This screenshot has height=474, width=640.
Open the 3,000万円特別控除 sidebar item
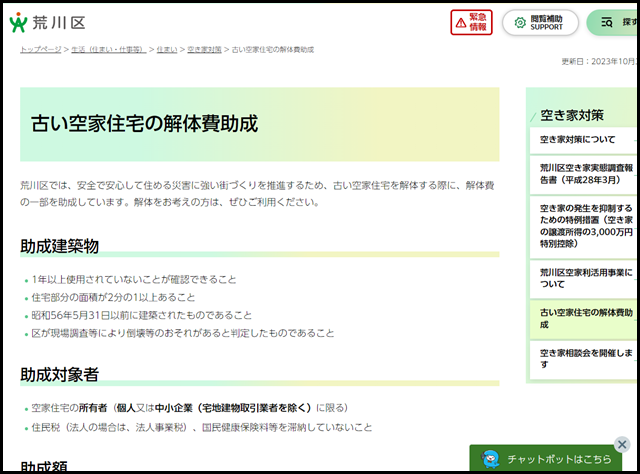pyautogui.click(x=586, y=225)
